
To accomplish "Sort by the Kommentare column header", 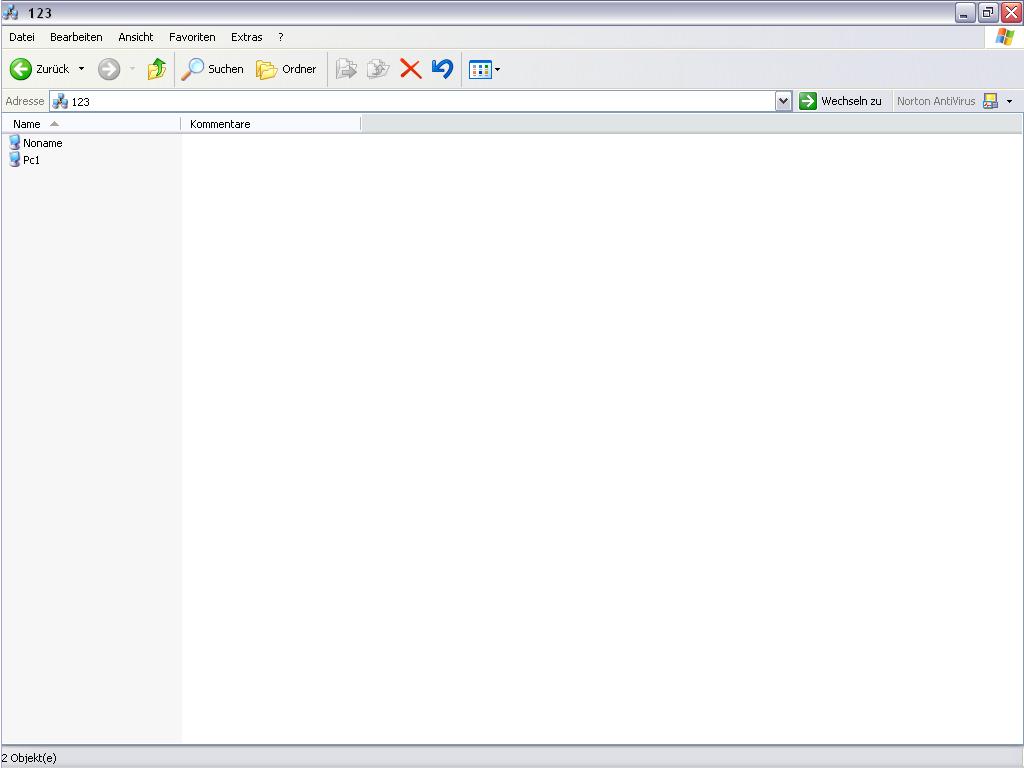I will click(270, 124).
